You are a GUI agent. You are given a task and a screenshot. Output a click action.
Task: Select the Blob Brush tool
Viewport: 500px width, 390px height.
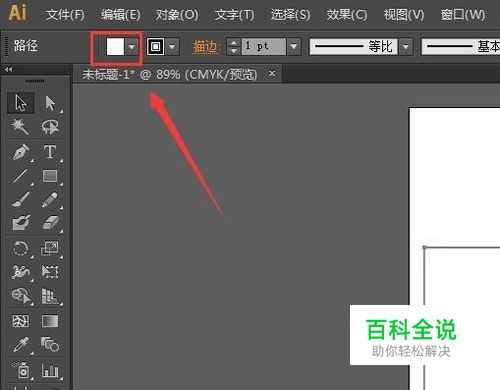21,223
